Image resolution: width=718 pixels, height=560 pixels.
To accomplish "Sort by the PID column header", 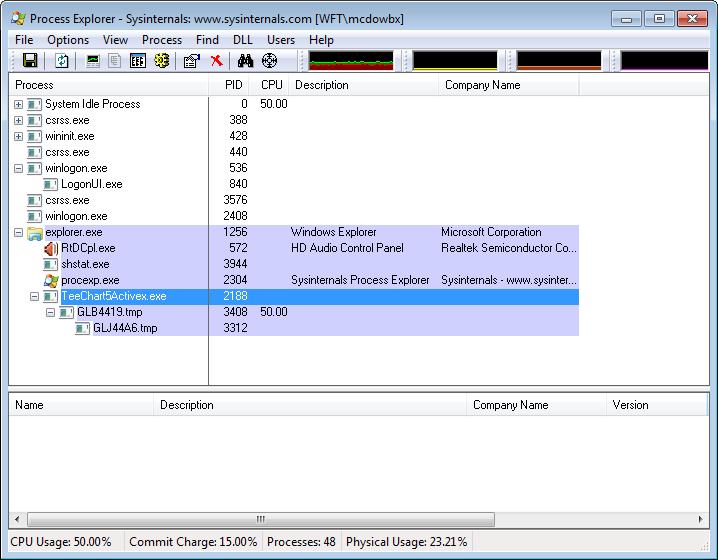I will (229, 85).
